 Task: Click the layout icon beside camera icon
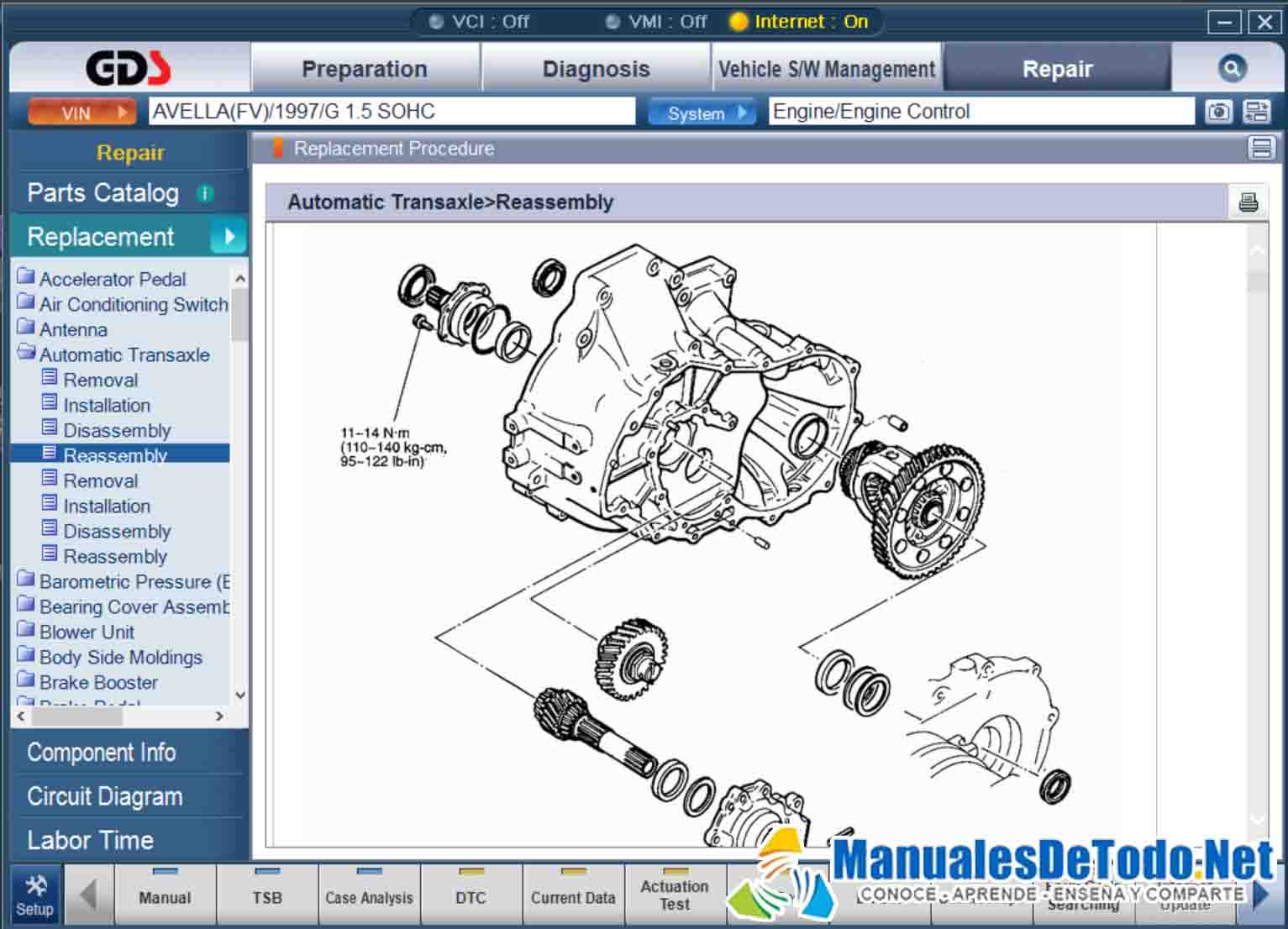[x=1257, y=112]
